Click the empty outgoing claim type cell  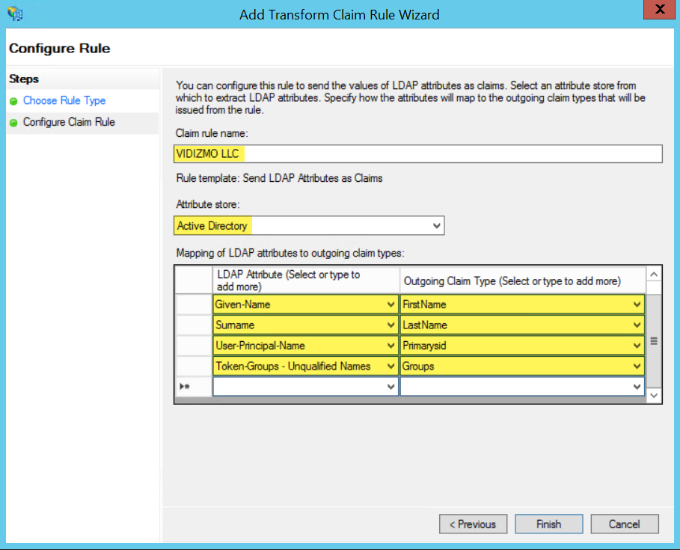pos(515,387)
